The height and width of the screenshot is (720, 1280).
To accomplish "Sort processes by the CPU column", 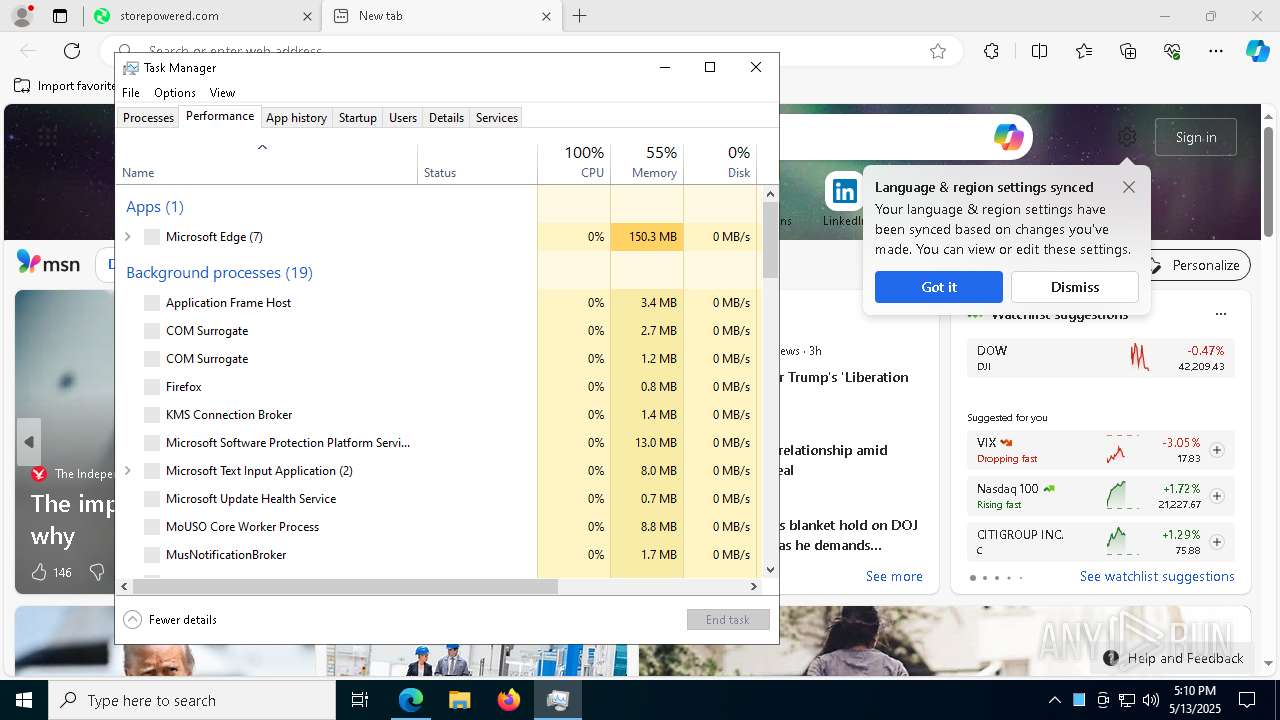I will coord(574,163).
